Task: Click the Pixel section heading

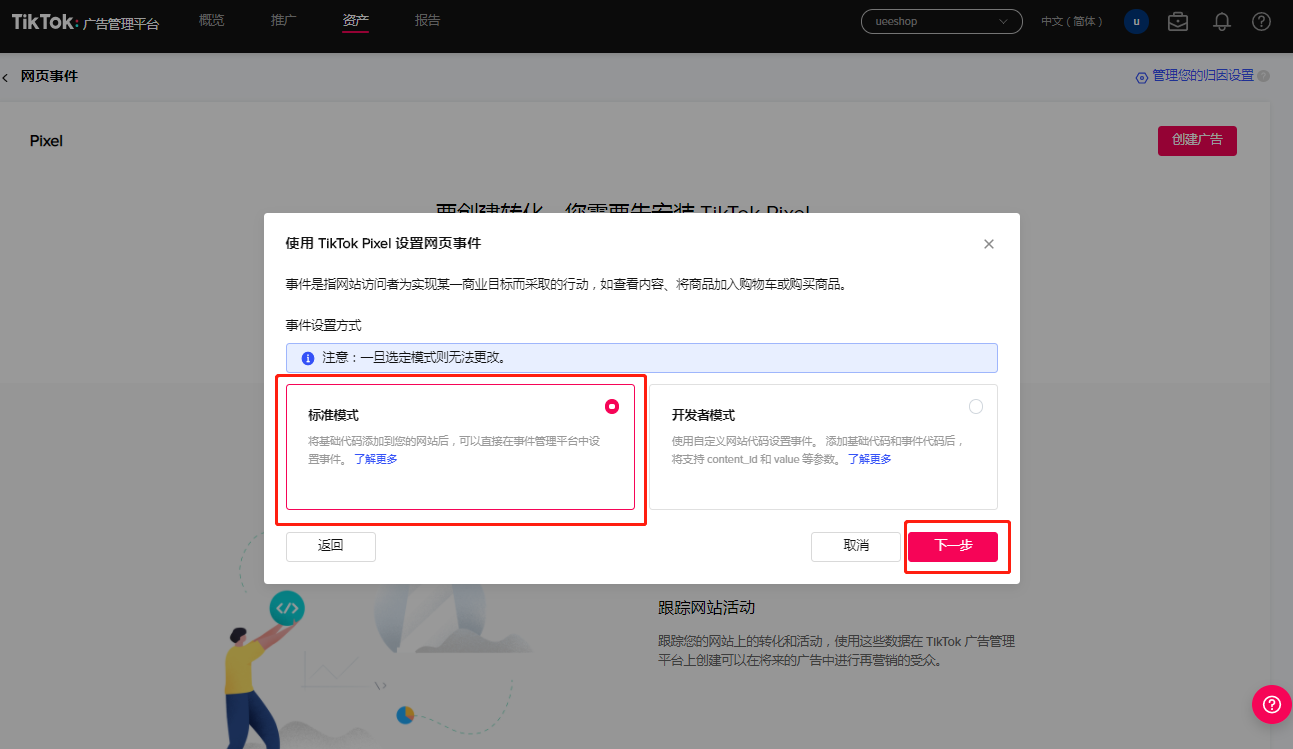Action: (46, 141)
